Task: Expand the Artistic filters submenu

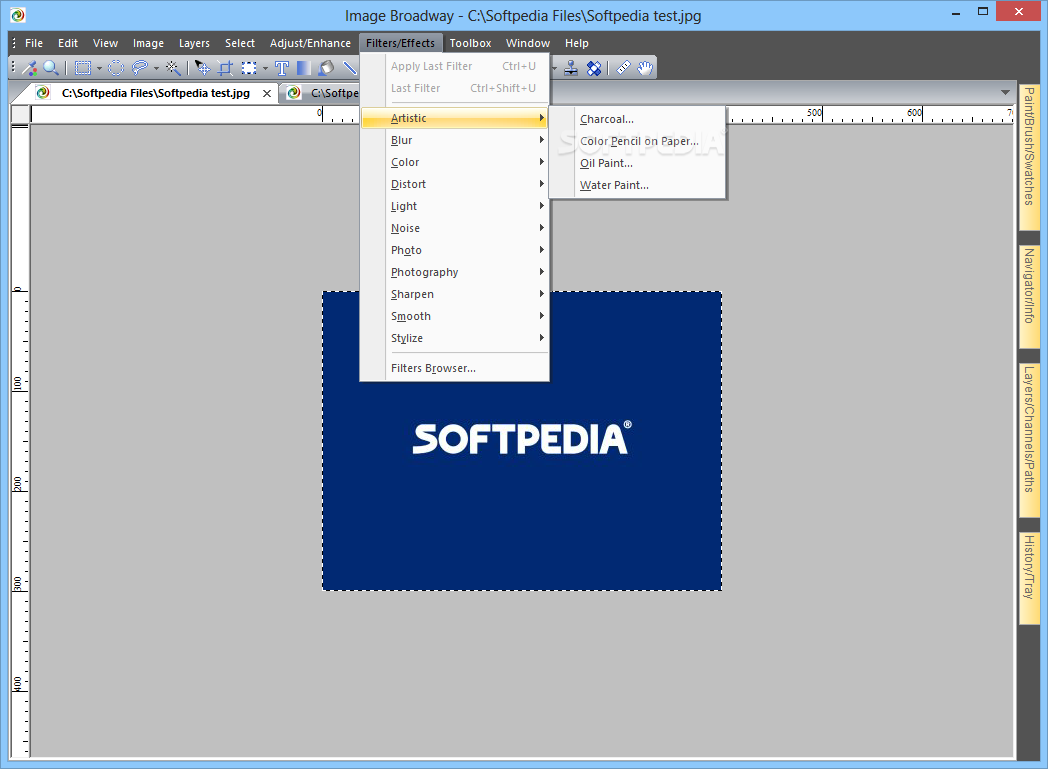Action: (454, 118)
